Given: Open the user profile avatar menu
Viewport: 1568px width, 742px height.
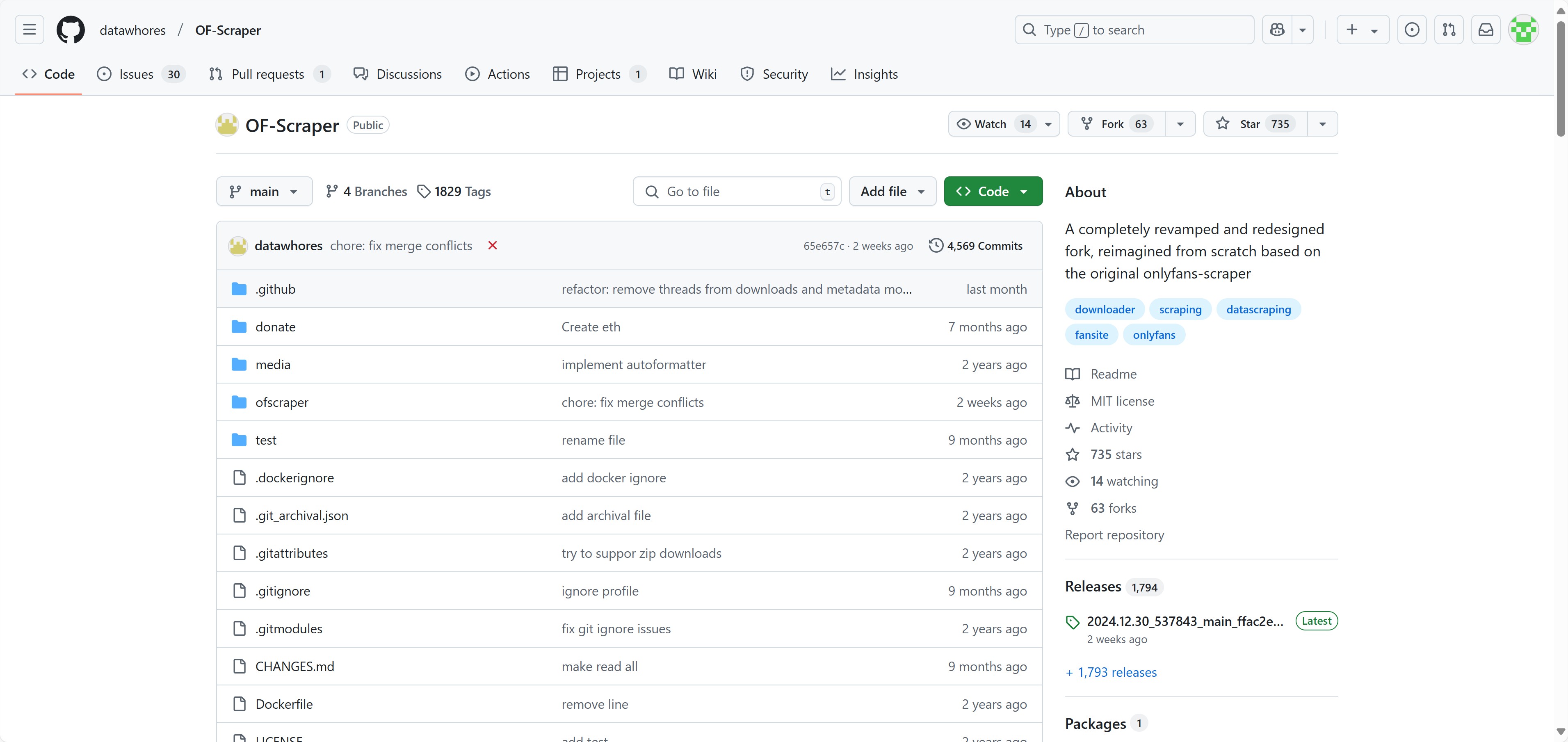Looking at the screenshot, I should coord(1524,30).
